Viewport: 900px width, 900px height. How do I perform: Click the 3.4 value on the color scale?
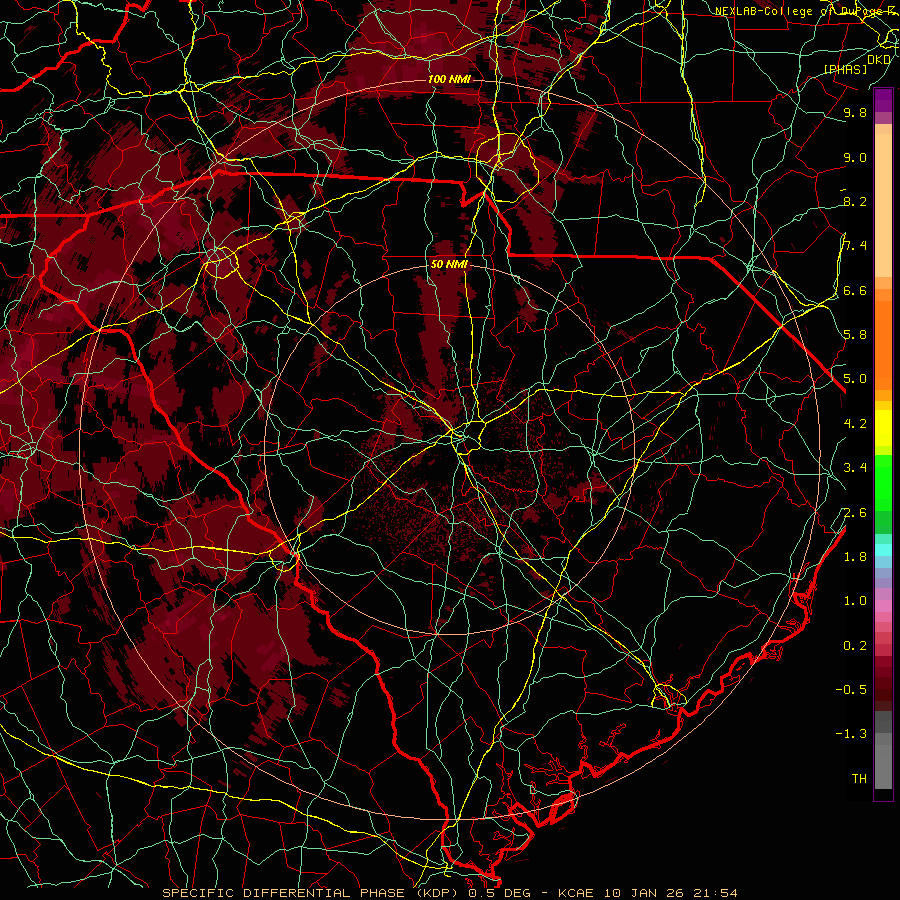(855, 468)
